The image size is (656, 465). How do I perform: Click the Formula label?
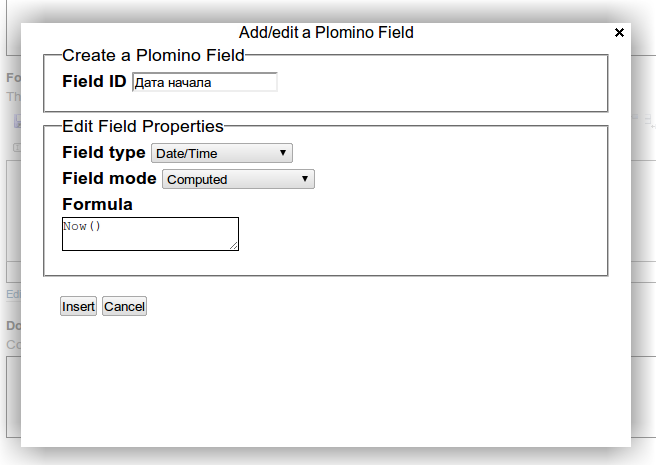point(97,204)
